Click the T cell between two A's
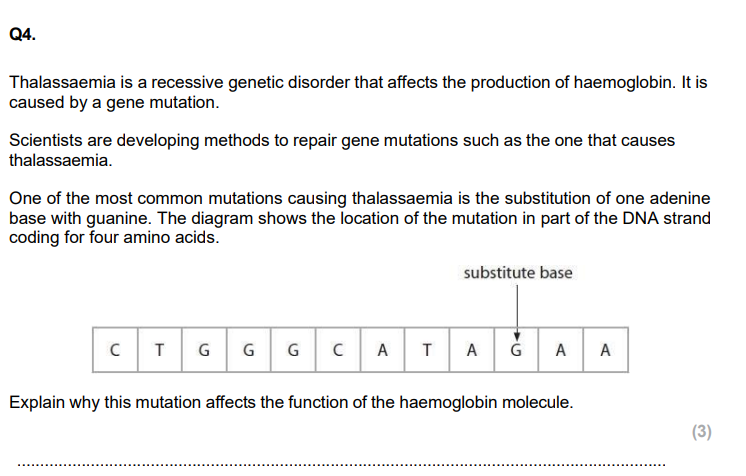 tap(427, 350)
